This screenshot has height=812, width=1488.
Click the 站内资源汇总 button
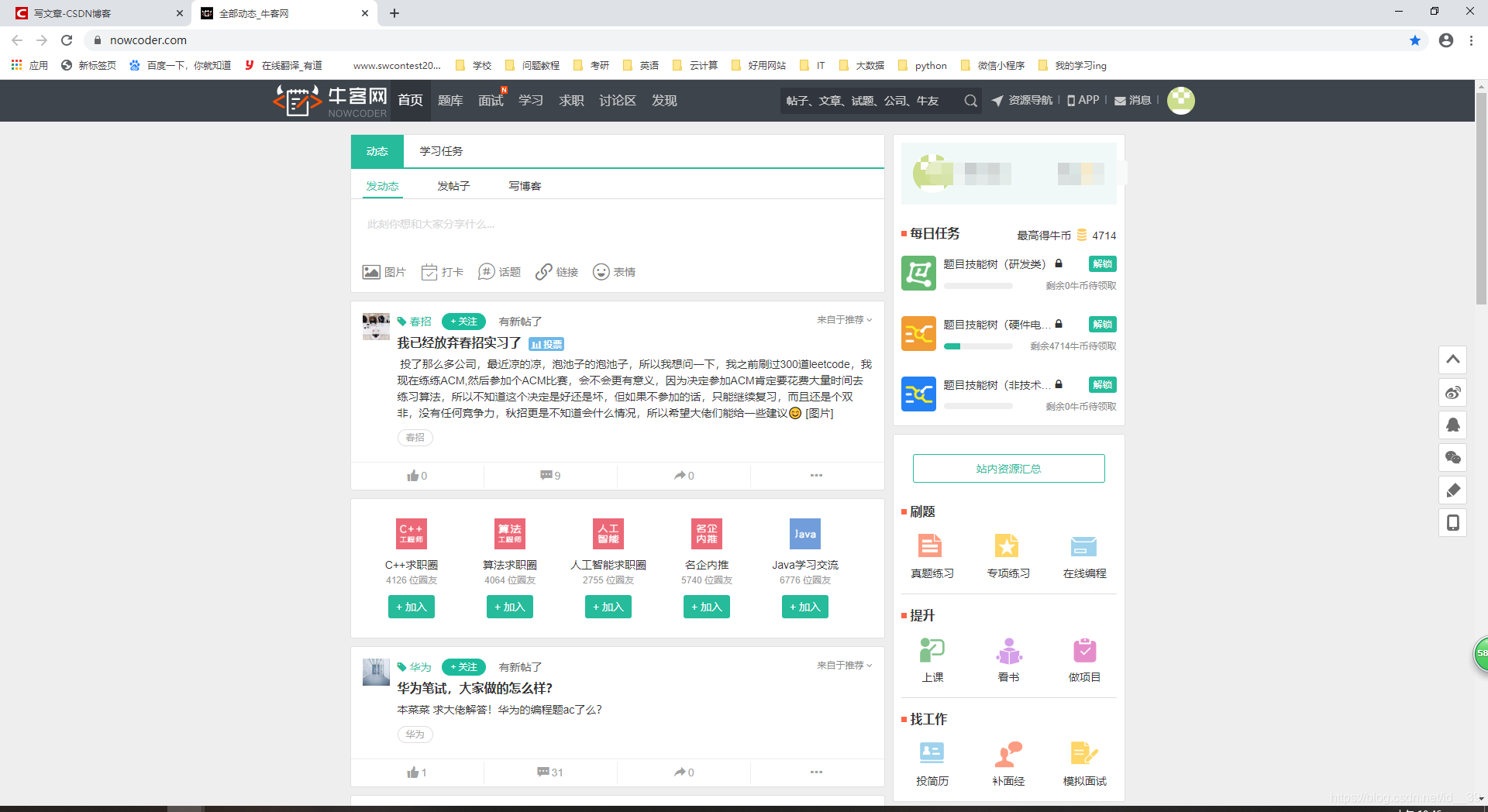tap(1008, 468)
